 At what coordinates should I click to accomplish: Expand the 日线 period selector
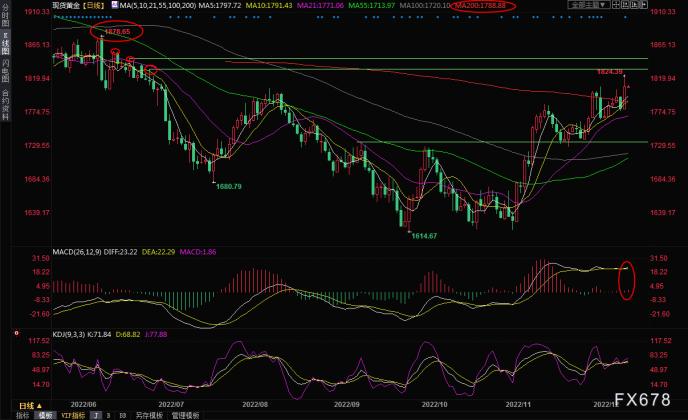31,406
